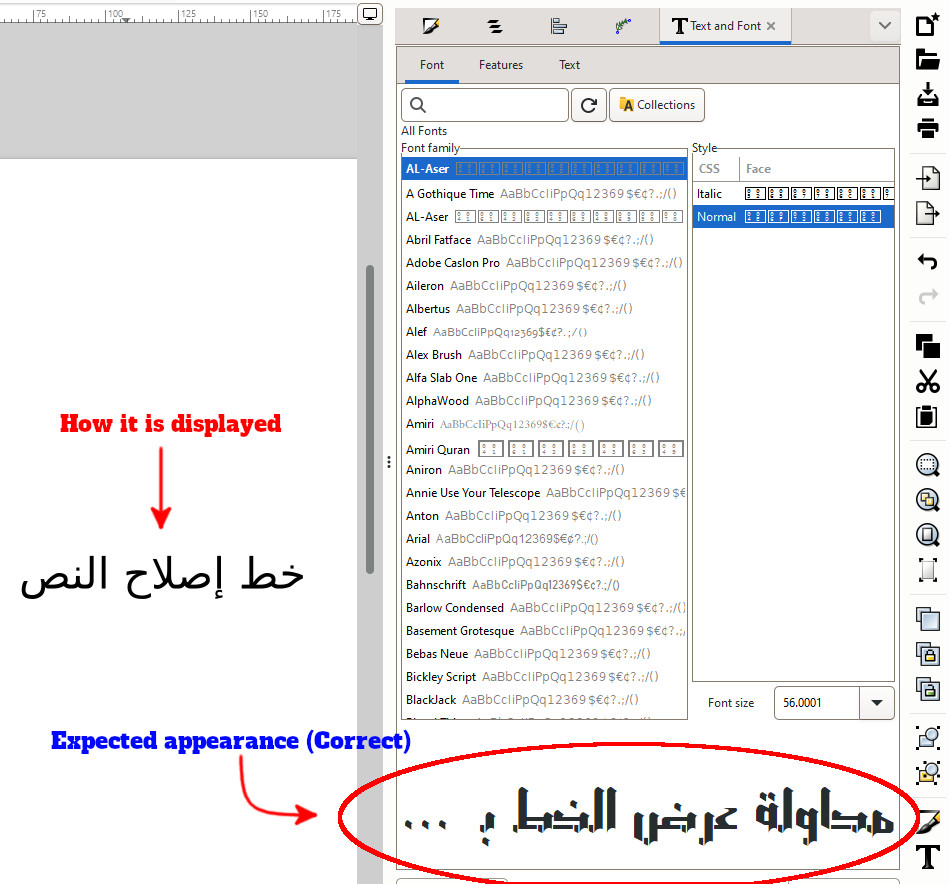Select the highlighted AL-Aser font family
Screen dimensions: 950x884
pos(544,168)
